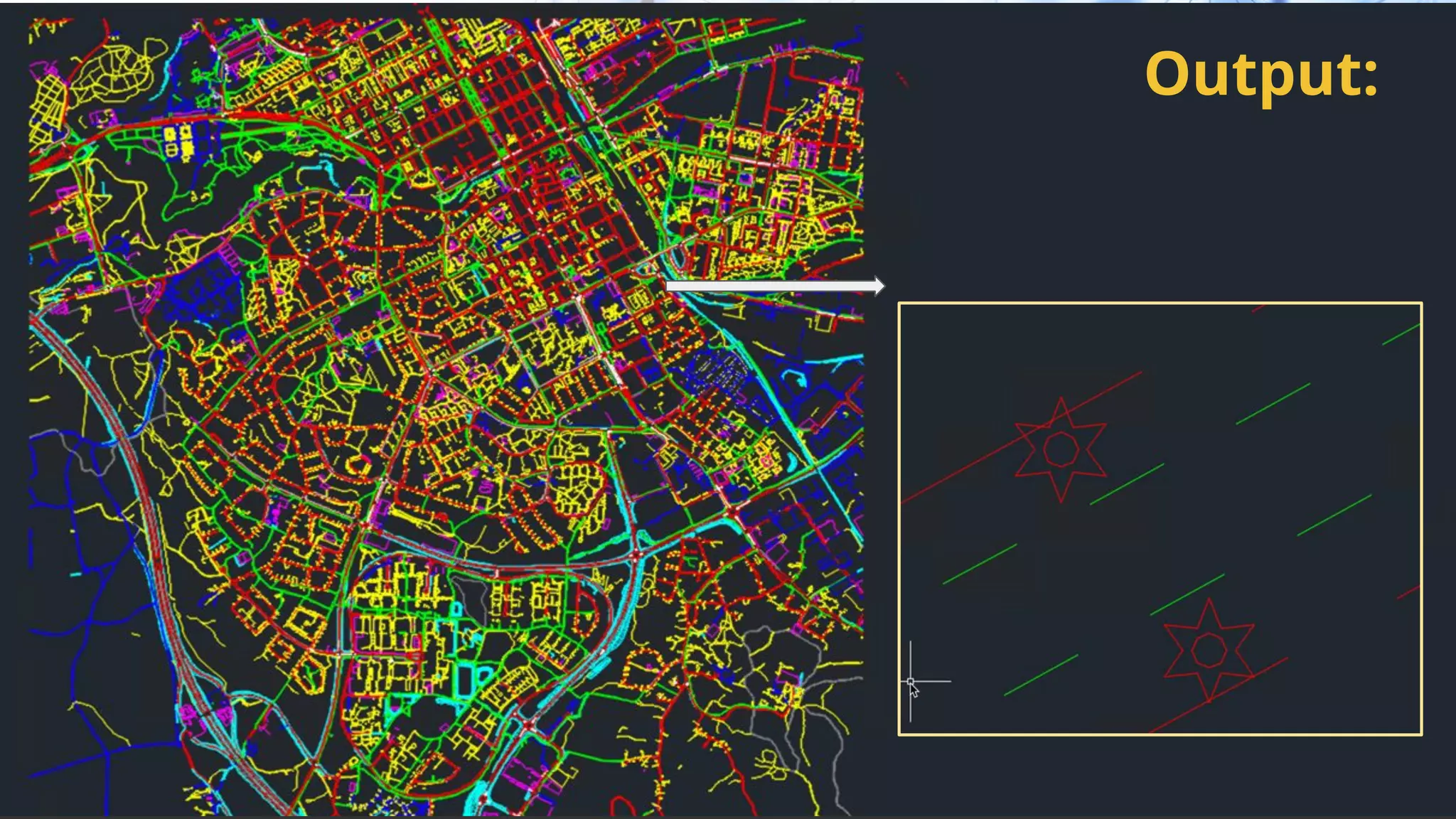This screenshot has height=819, width=1456.
Task: Click the green line in the leftmost column of the frame
Action: click(980, 564)
